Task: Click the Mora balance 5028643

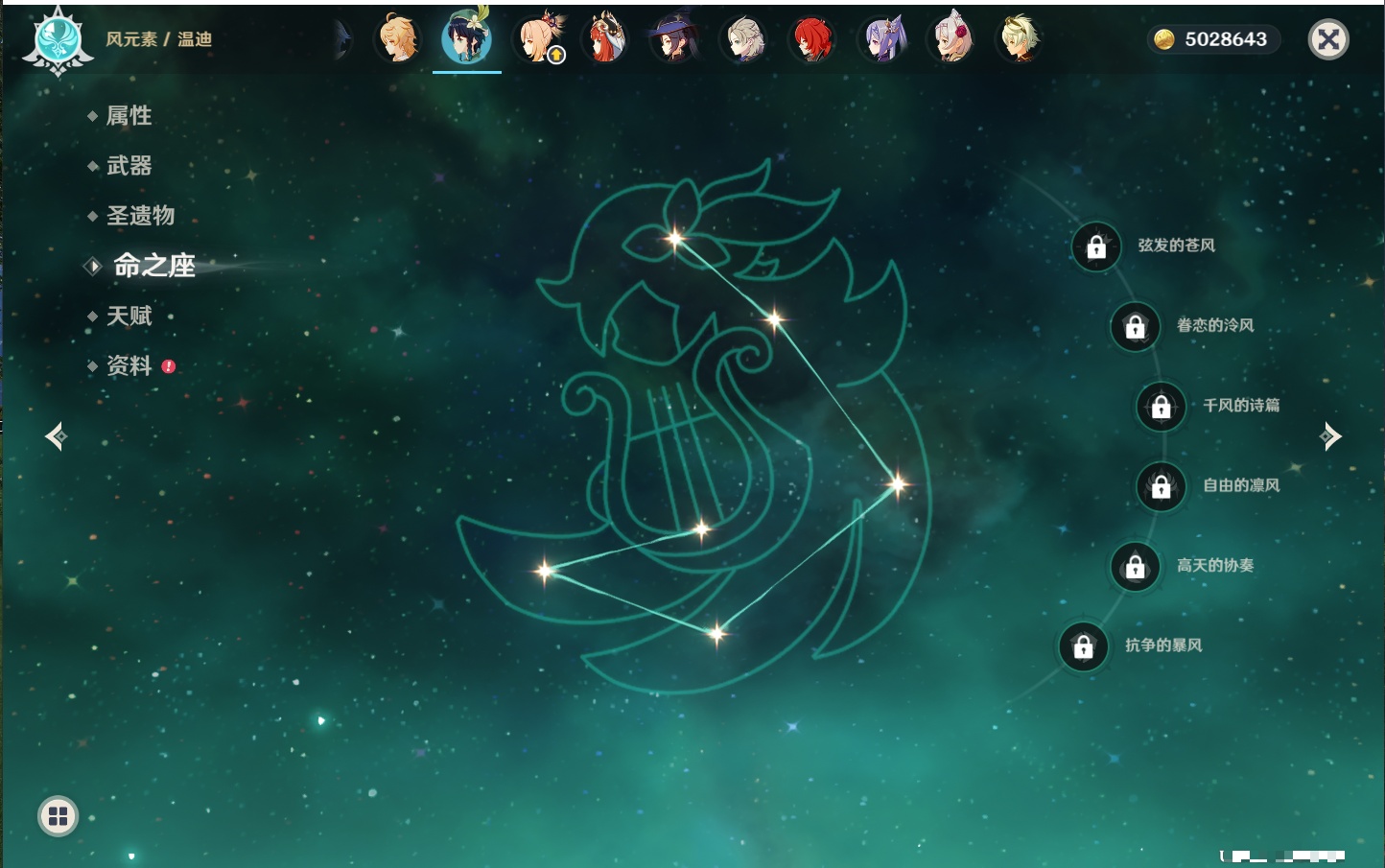Action: click(x=1226, y=39)
